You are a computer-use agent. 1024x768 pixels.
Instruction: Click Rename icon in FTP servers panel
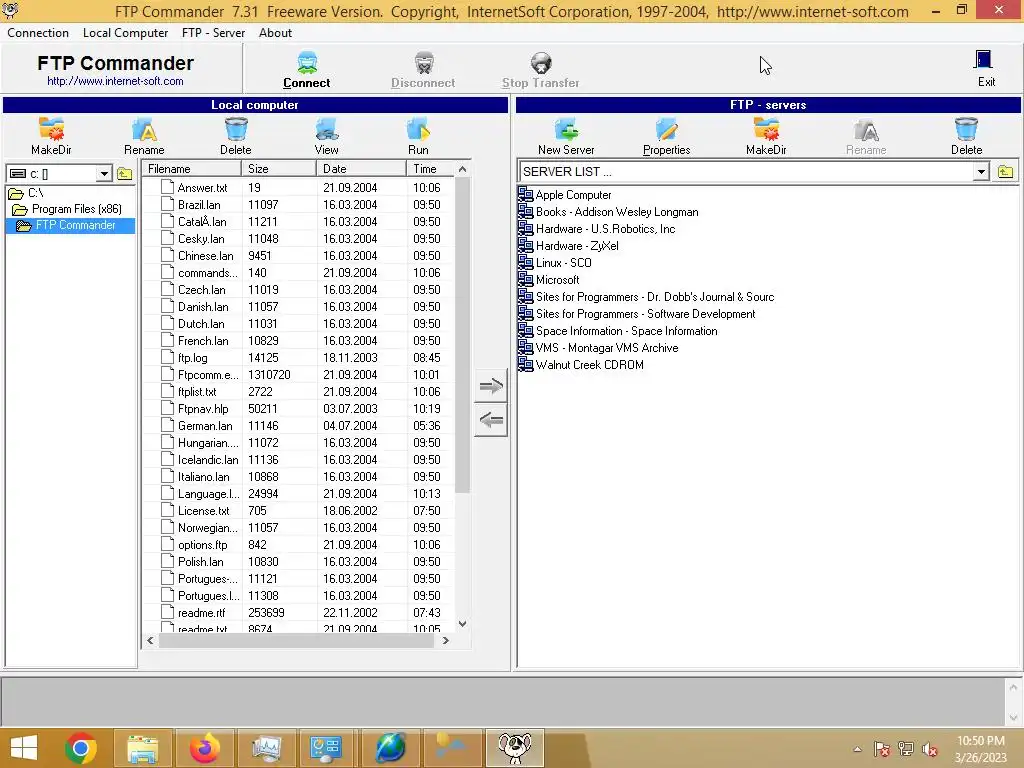(866, 130)
